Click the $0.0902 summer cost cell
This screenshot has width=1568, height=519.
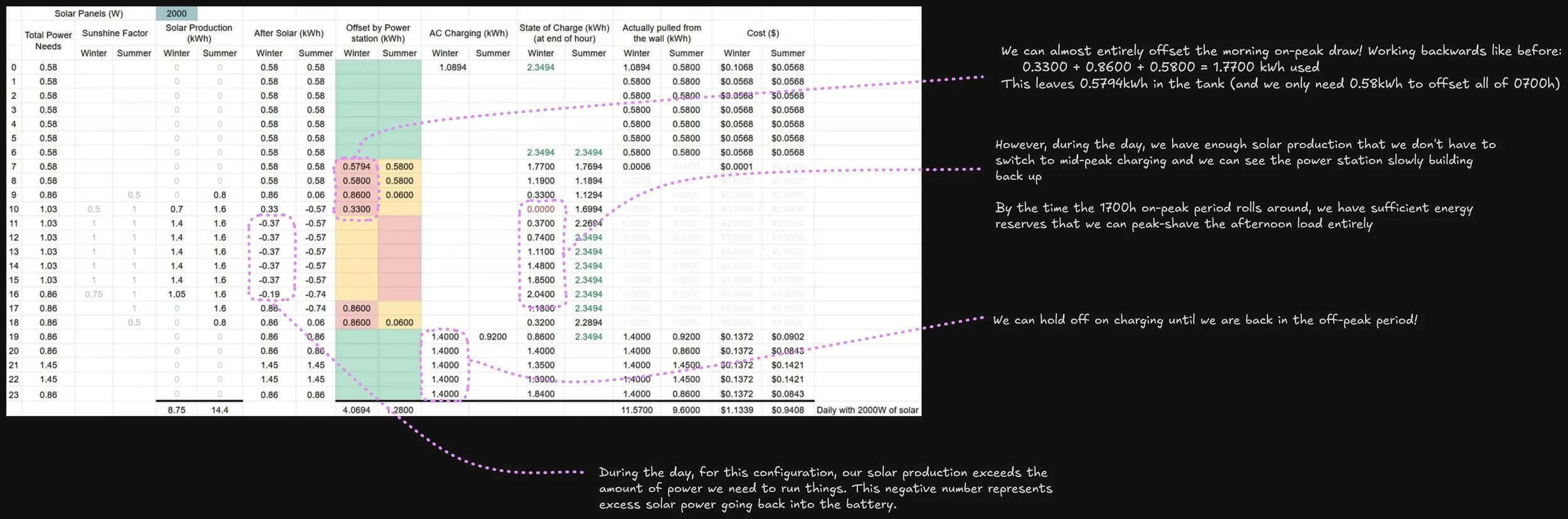pos(788,337)
